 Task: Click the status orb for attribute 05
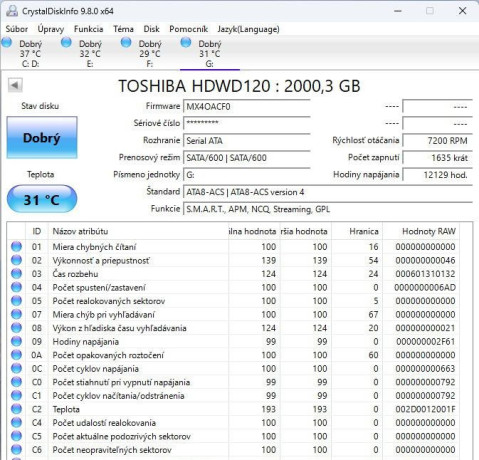pyautogui.click(x=16, y=301)
